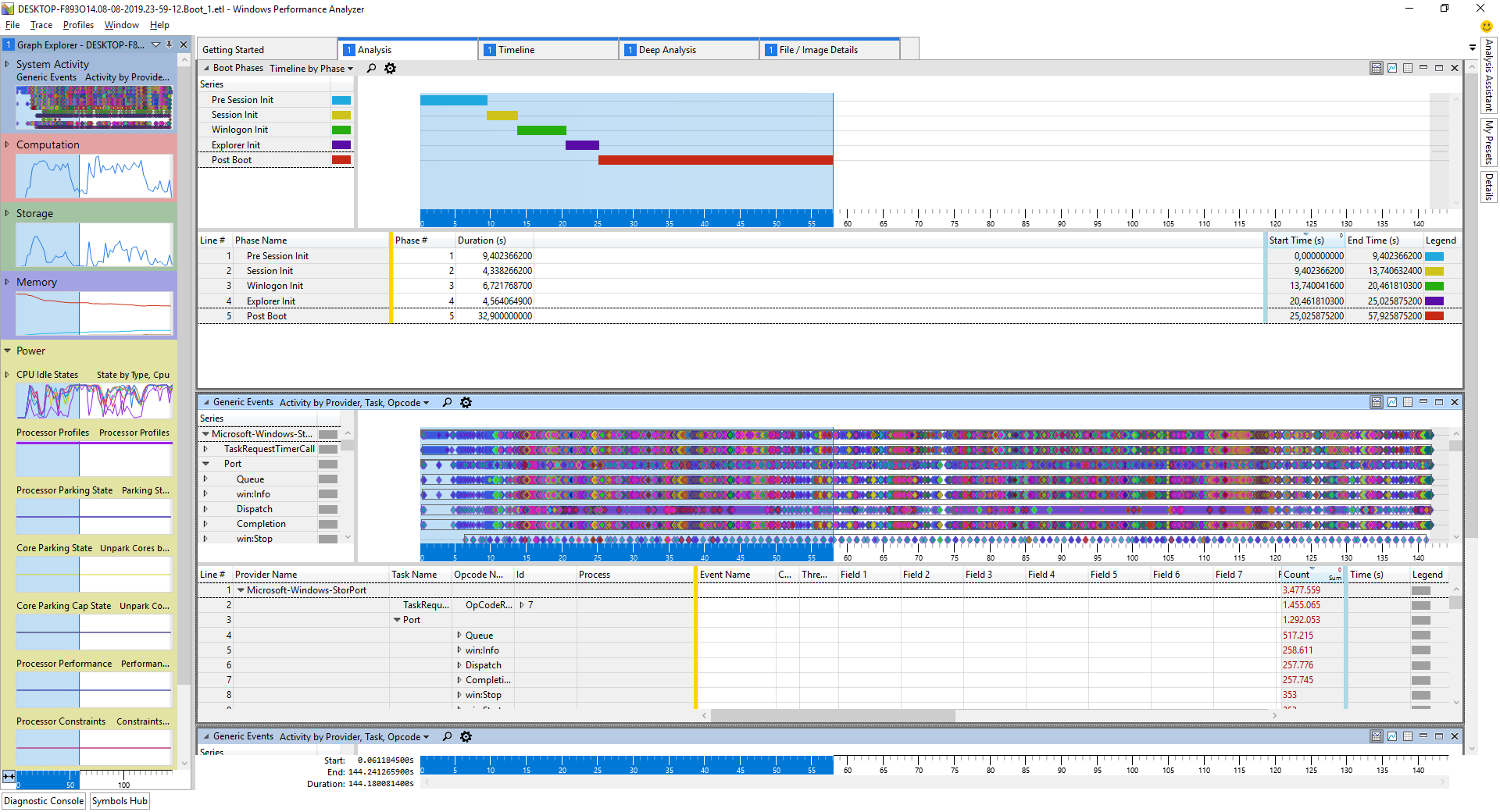This screenshot has width=1500, height=812.
Task: Sort events table by Count column
Action: 1311,575
